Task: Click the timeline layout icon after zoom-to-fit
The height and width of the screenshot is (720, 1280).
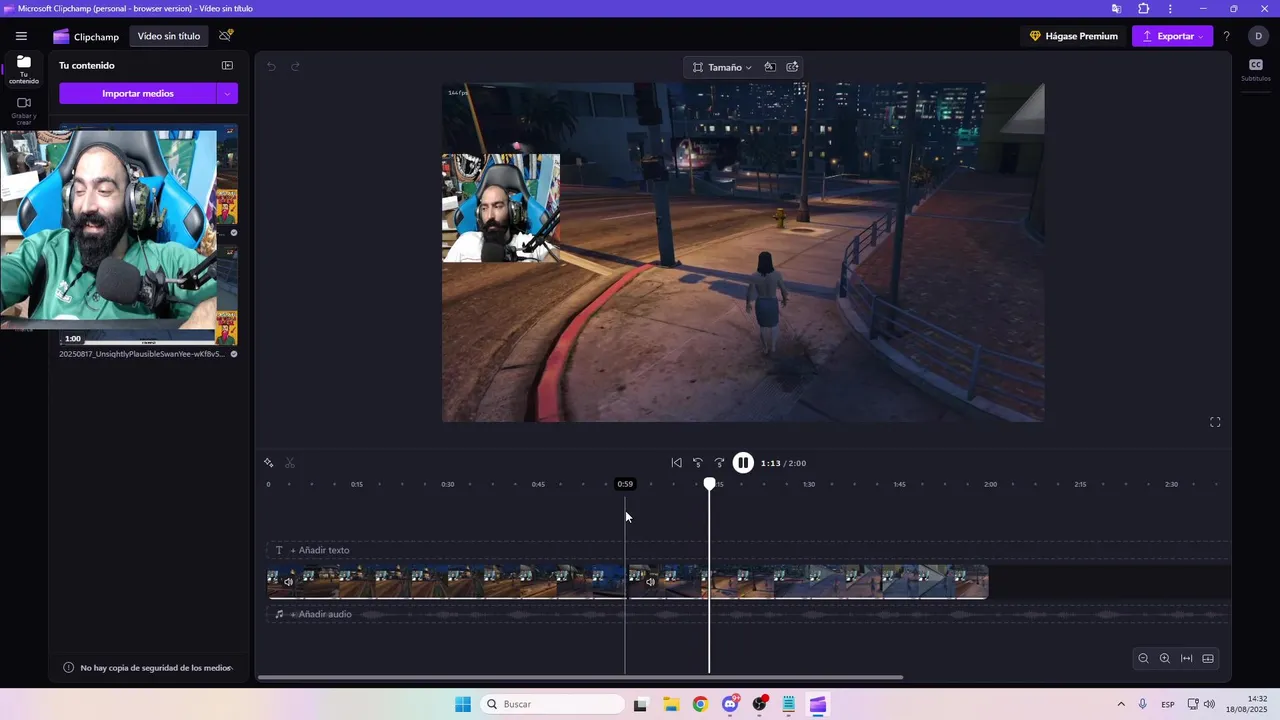Action: tap(1208, 658)
